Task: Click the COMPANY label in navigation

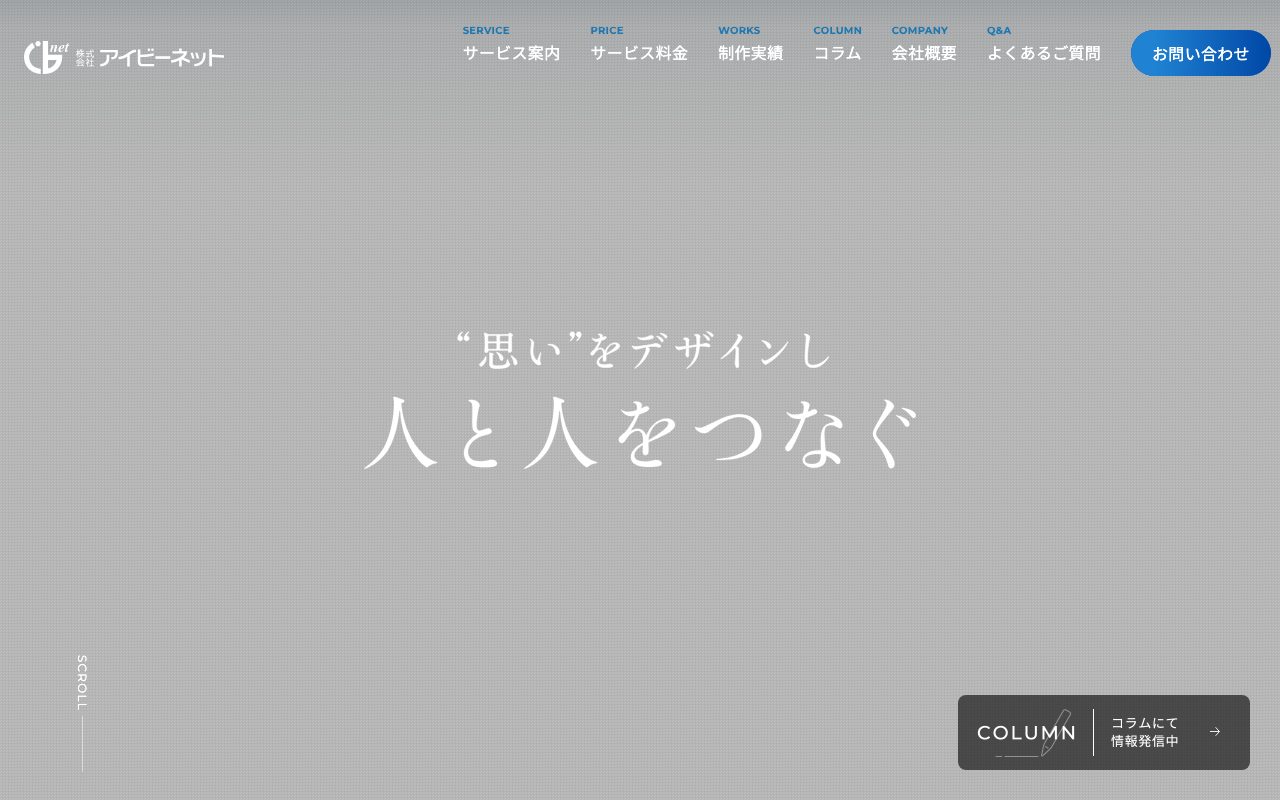Action: (920, 30)
